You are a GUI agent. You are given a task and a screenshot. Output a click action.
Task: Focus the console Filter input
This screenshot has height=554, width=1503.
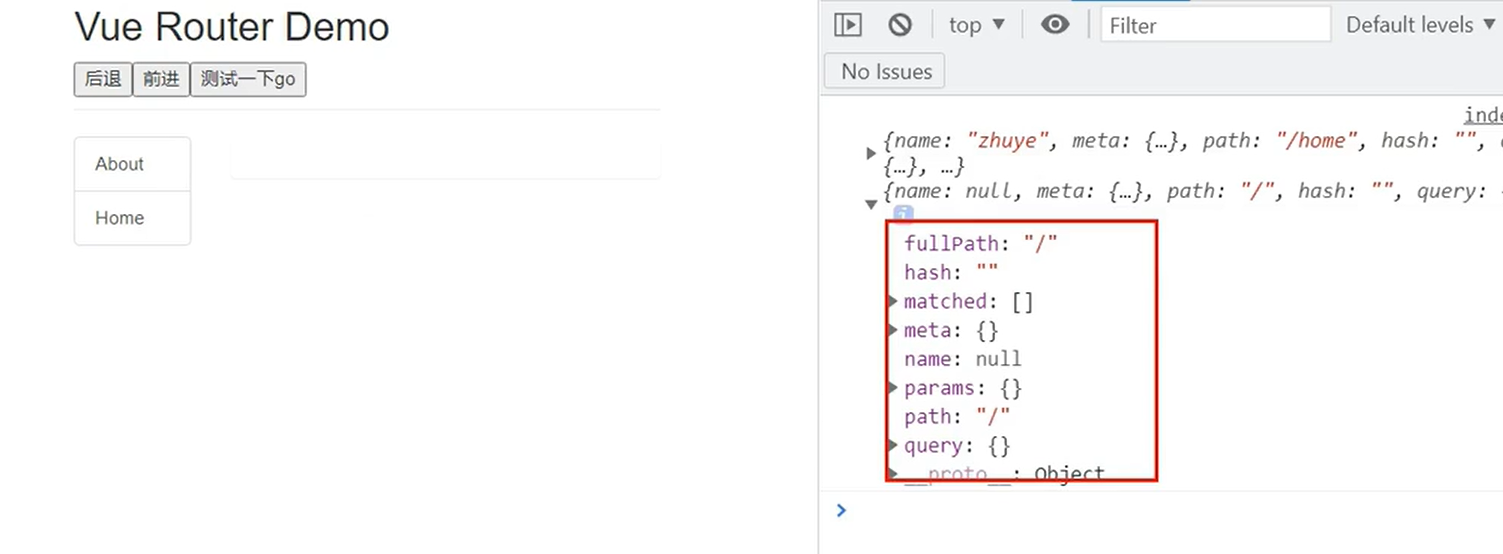(1216, 25)
